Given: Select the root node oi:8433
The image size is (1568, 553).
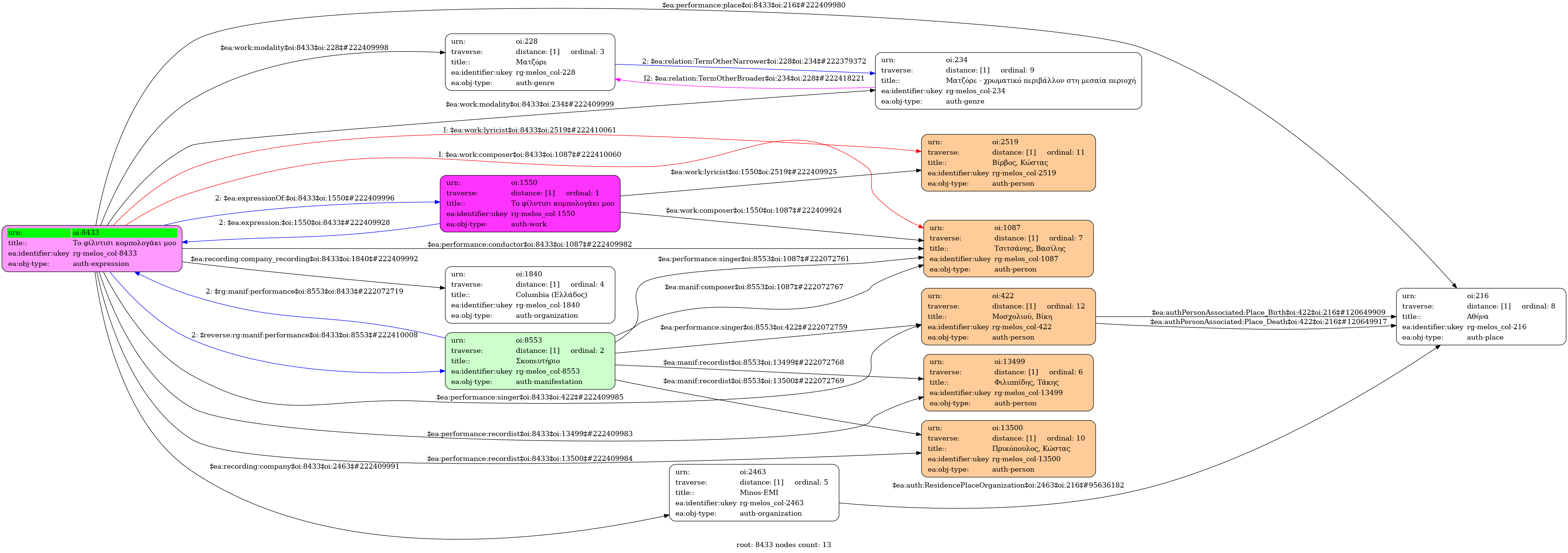Looking at the screenshot, I should click(x=92, y=248).
